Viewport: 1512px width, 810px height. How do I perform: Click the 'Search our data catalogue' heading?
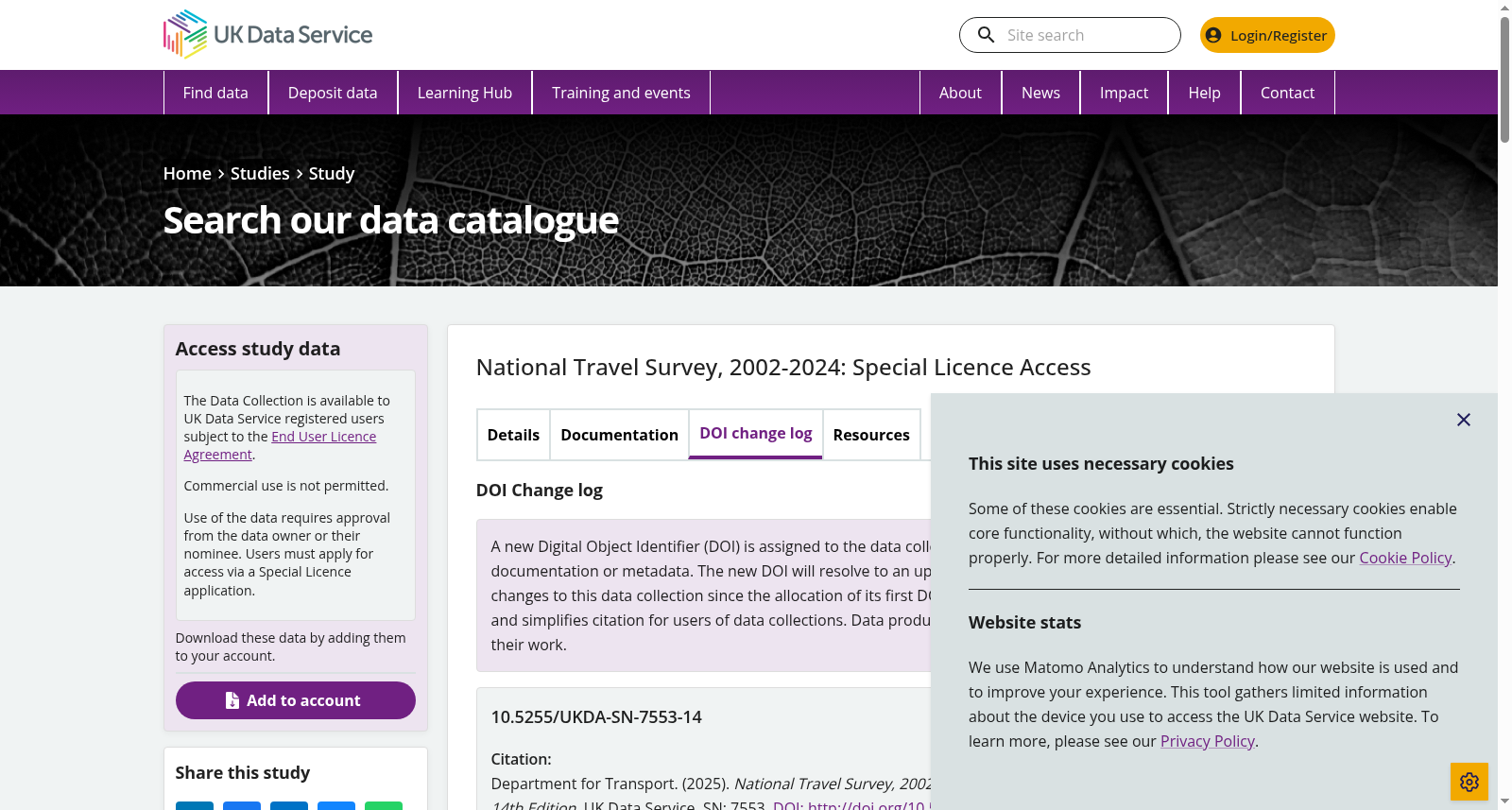click(x=391, y=220)
